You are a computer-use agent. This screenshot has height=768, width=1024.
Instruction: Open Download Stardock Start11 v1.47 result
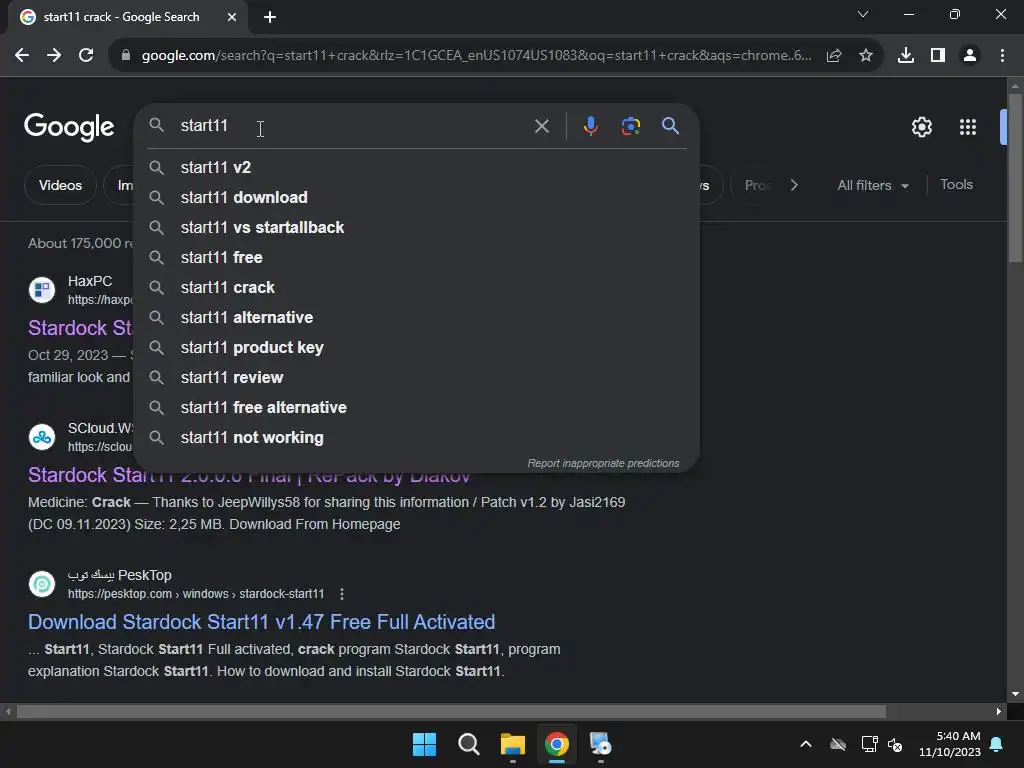[261, 622]
